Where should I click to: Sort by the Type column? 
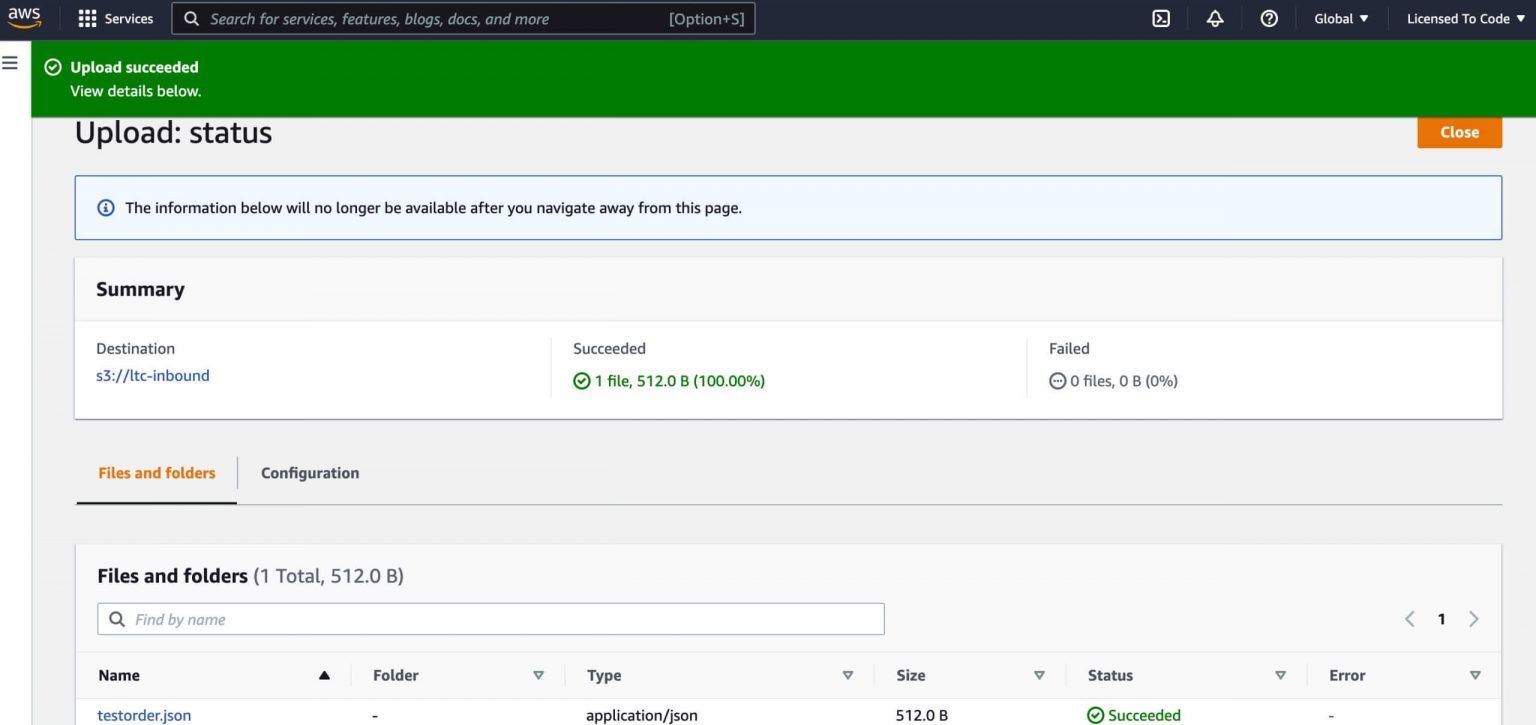847,676
